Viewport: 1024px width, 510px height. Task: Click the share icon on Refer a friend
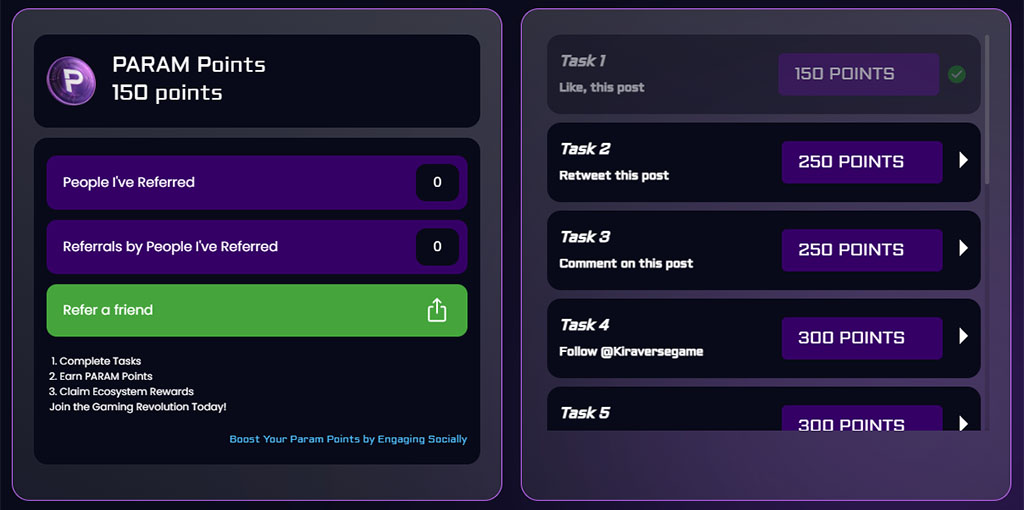point(437,310)
